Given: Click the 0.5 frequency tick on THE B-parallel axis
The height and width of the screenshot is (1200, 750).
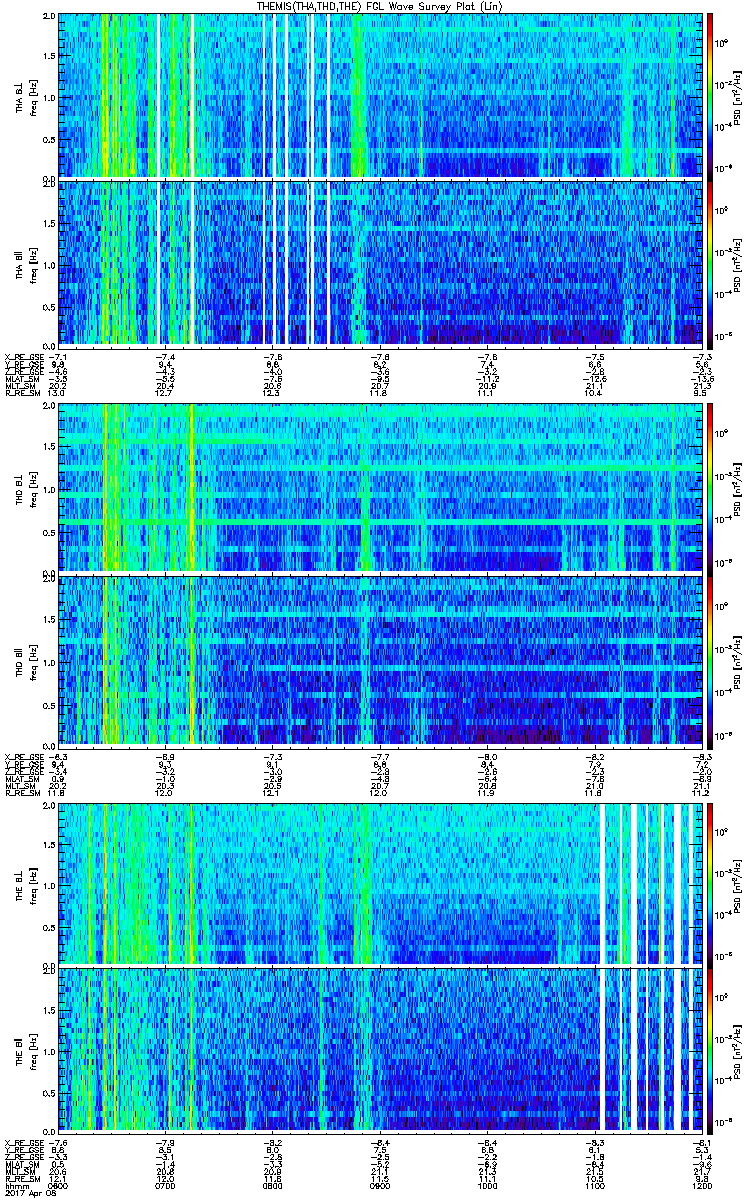Looking at the screenshot, I should click(50, 1095).
